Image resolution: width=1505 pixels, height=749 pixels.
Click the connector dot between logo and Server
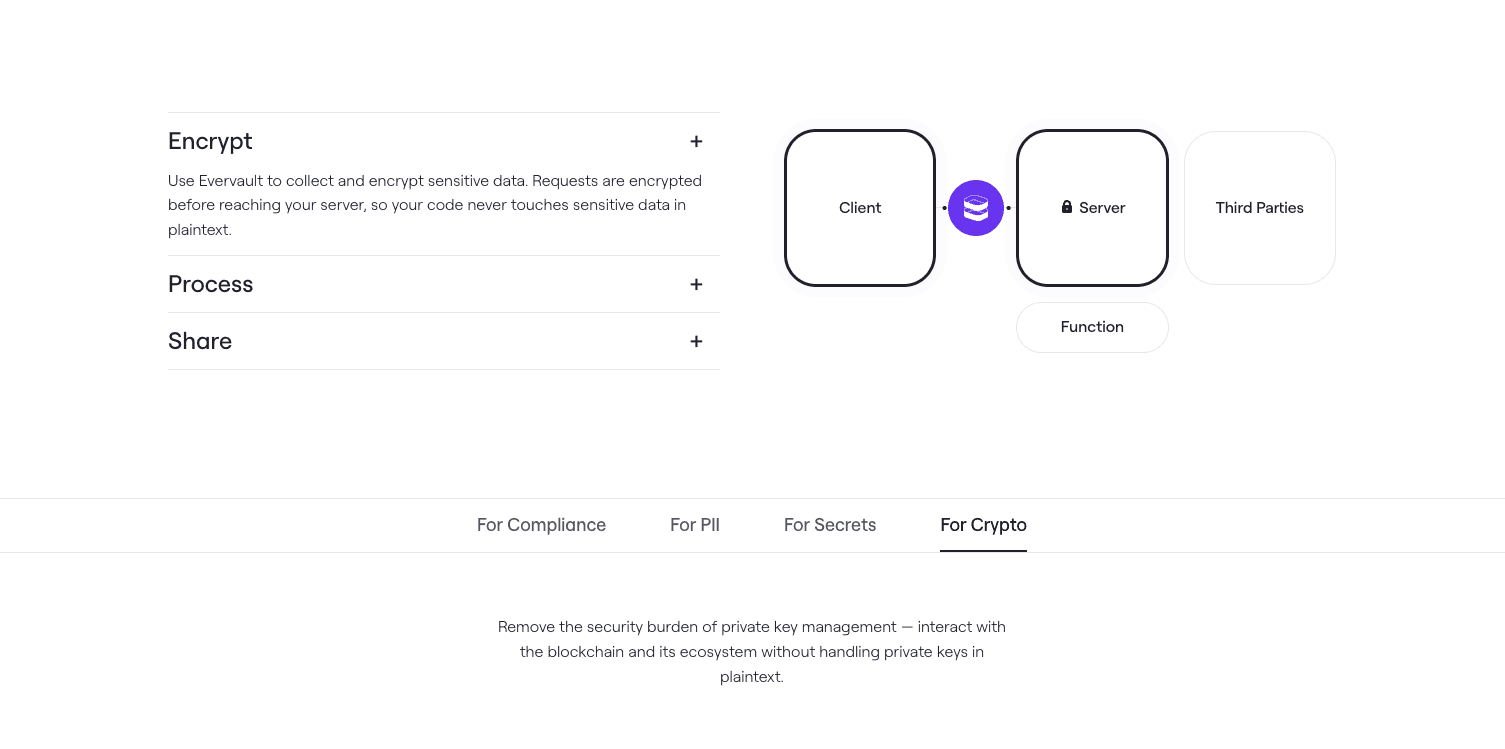(1008, 208)
